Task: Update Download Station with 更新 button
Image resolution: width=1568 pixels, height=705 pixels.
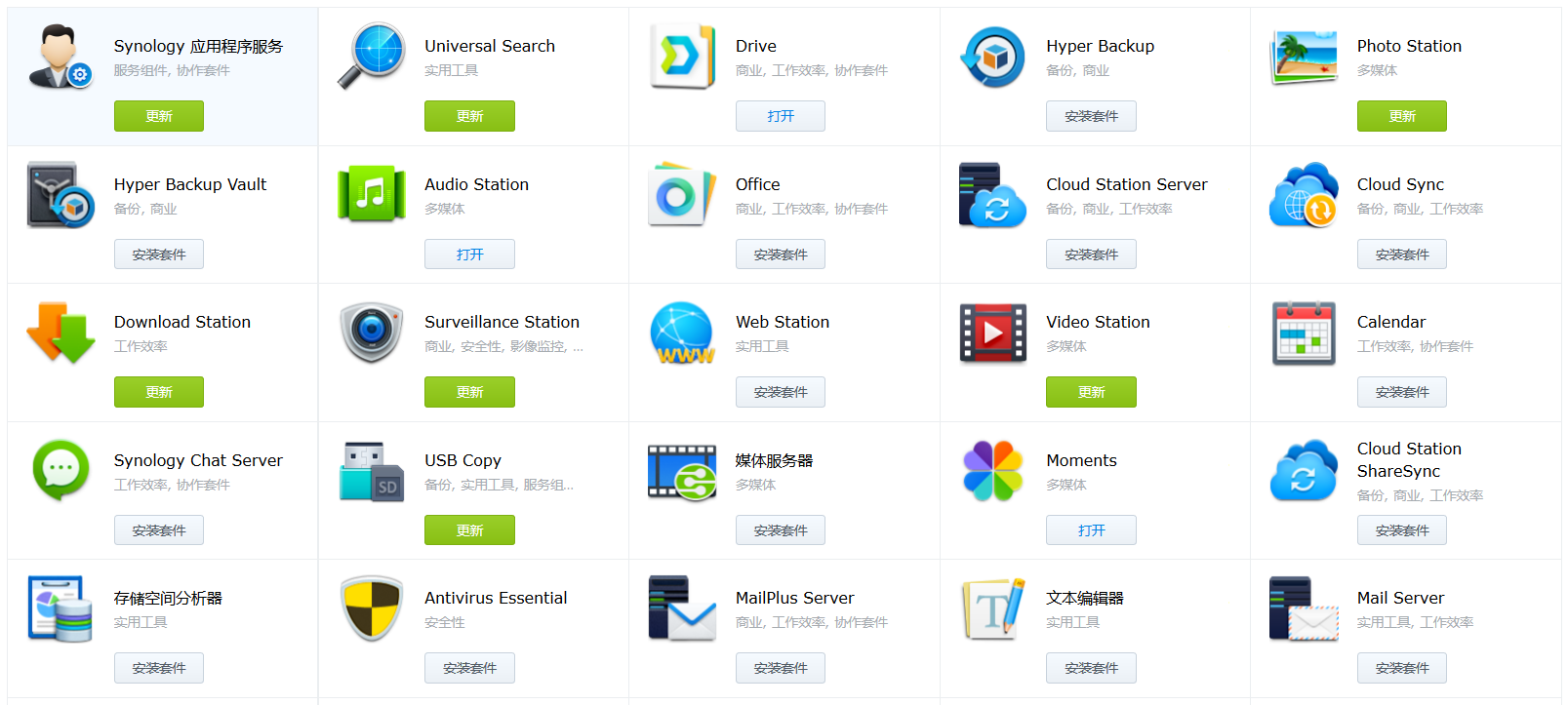Action: click(x=159, y=392)
